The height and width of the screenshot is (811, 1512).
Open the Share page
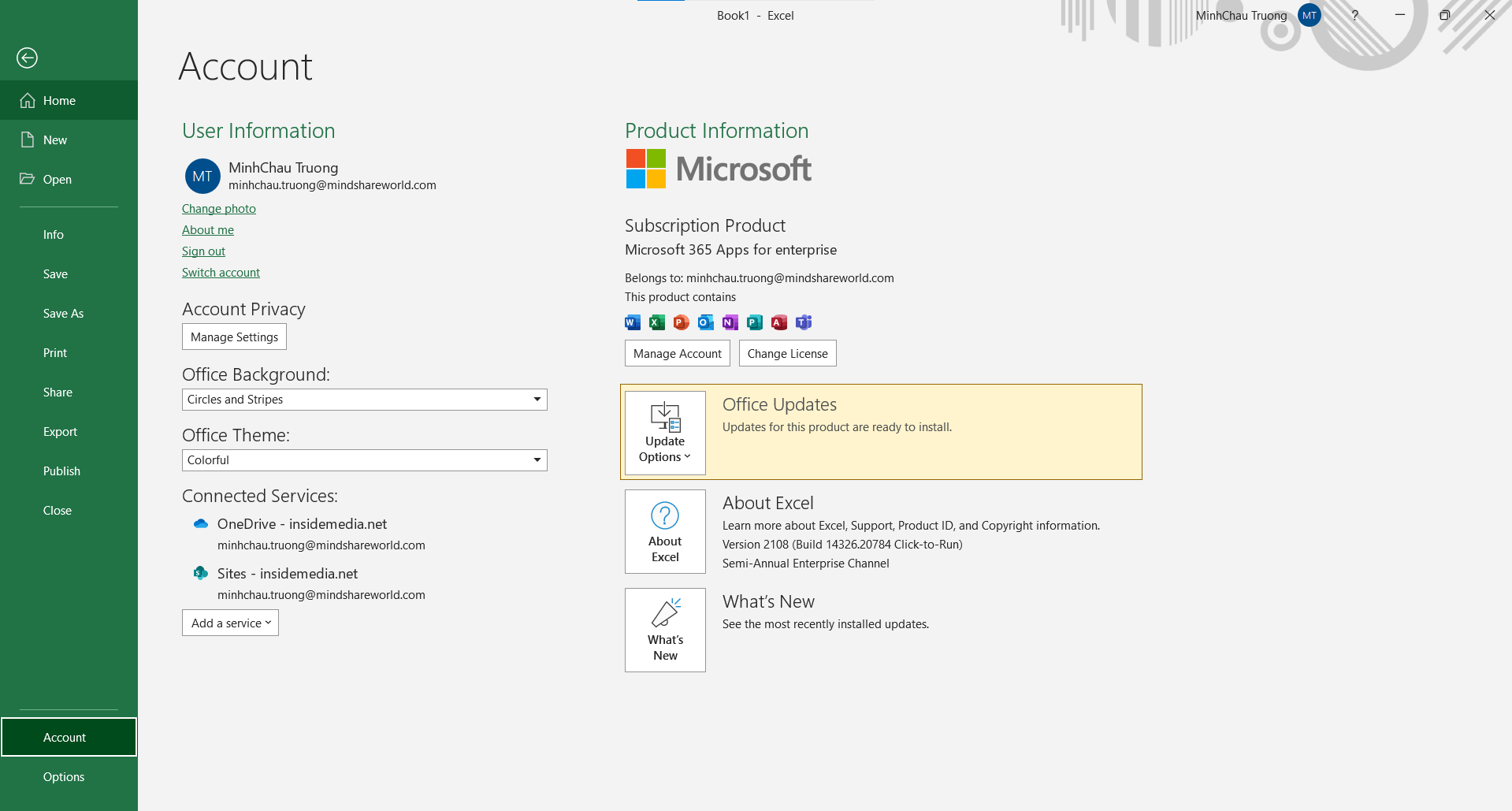(69, 392)
